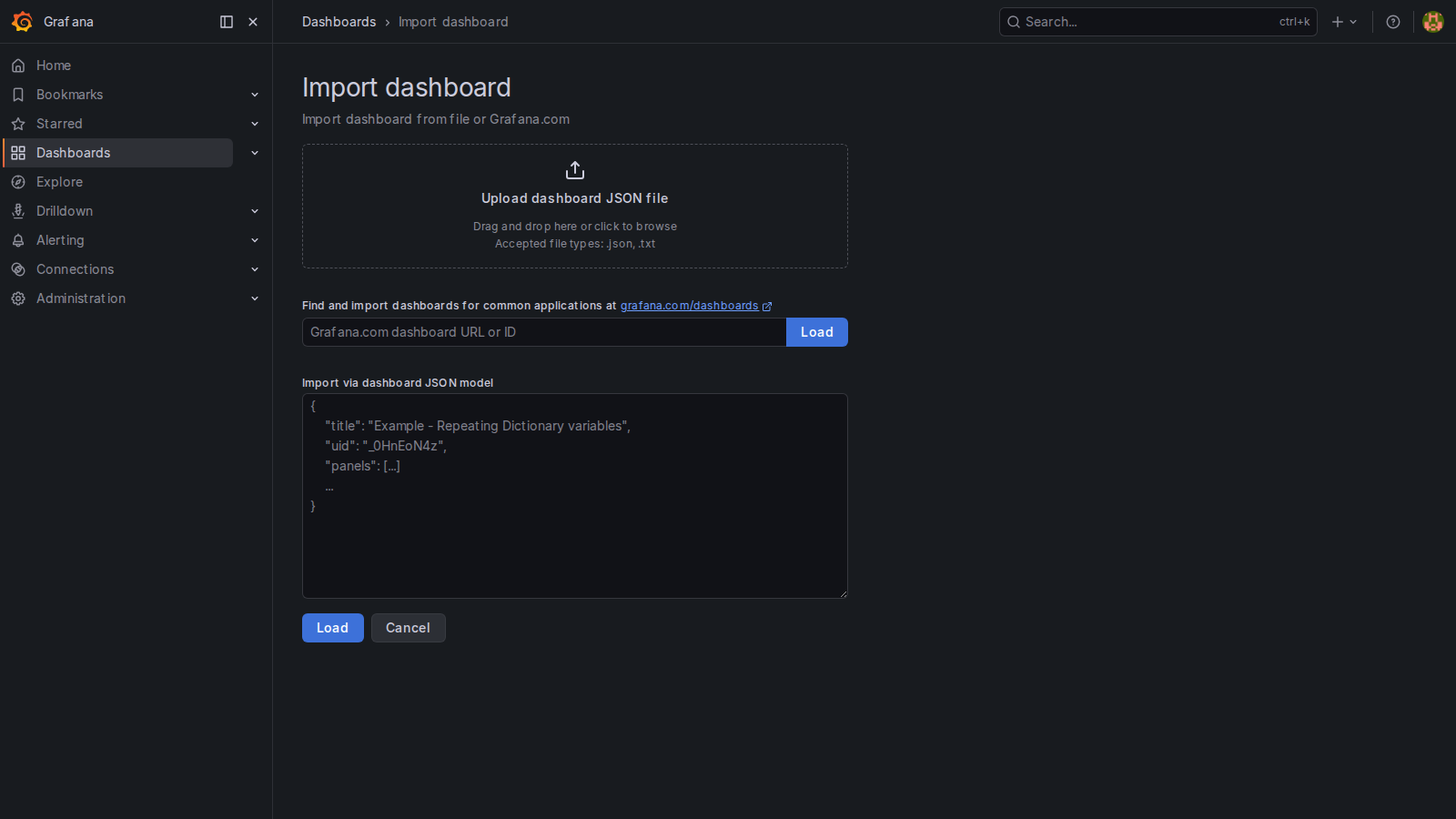Expand the Drilldown section chevron
The width and height of the screenshot is (1456, 819).
[x=255, y=211]
